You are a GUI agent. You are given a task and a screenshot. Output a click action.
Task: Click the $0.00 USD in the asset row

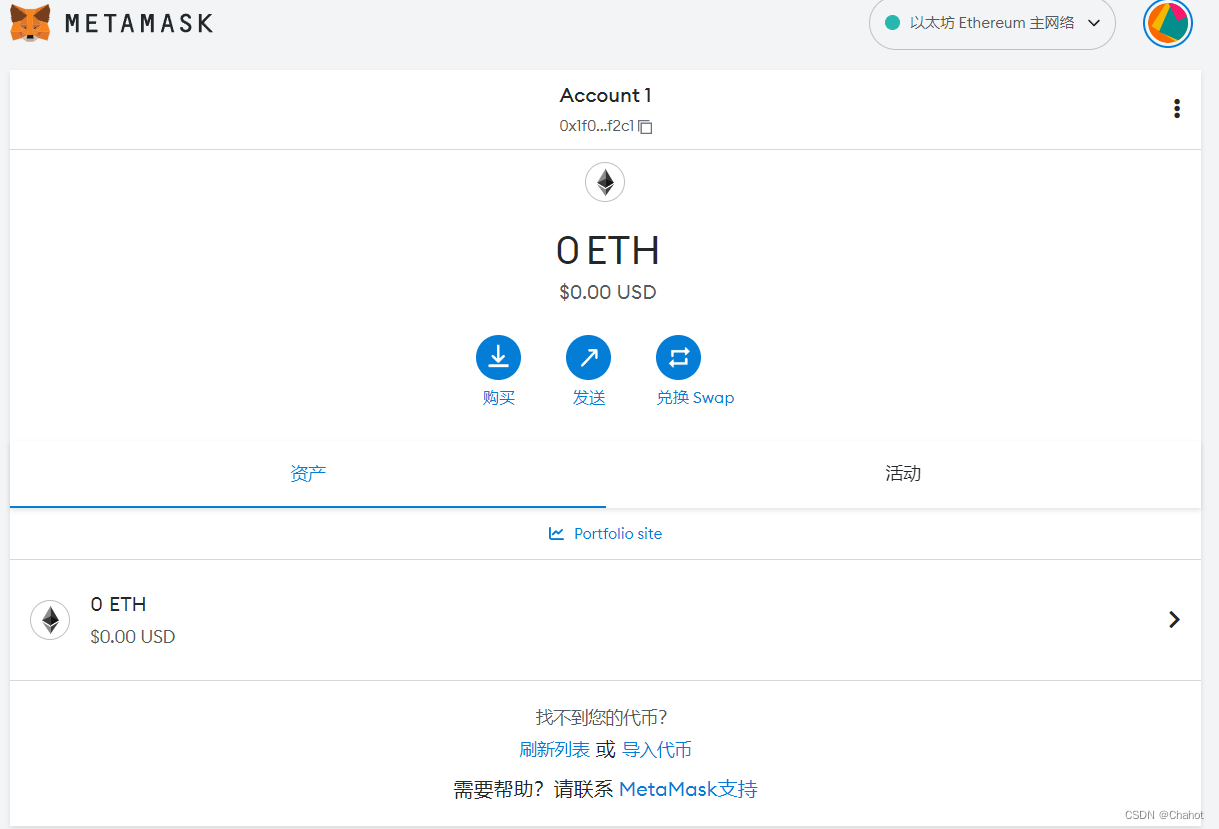(x=132, y=637)
